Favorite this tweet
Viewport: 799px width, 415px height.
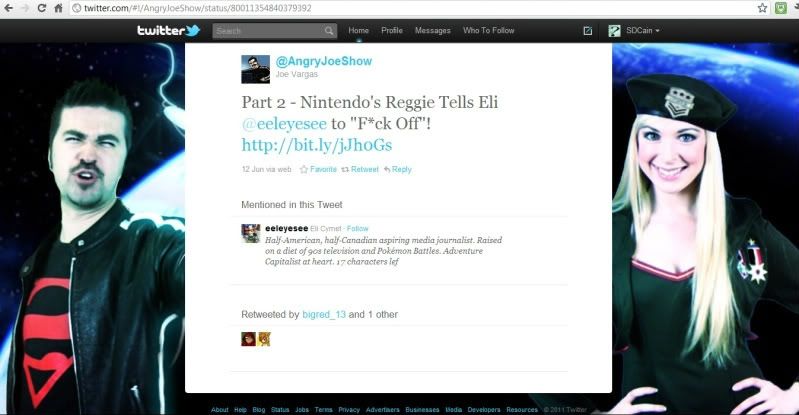[318, 169]
